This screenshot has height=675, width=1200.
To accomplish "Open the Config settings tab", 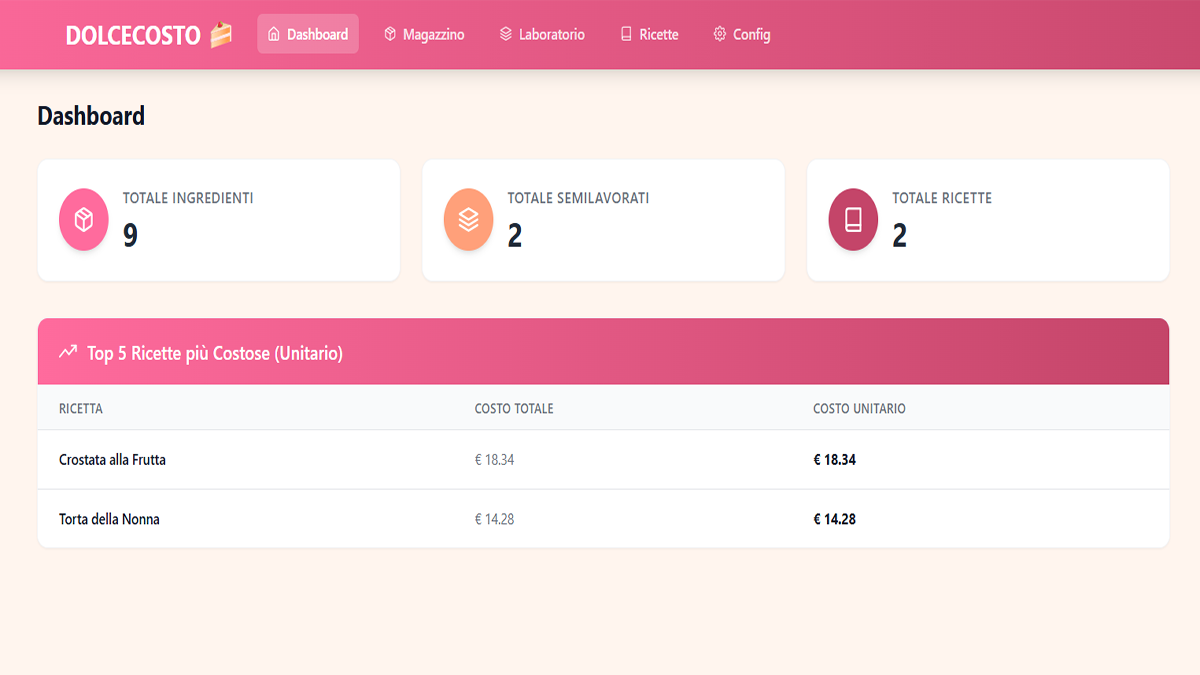I will [741, 34].
